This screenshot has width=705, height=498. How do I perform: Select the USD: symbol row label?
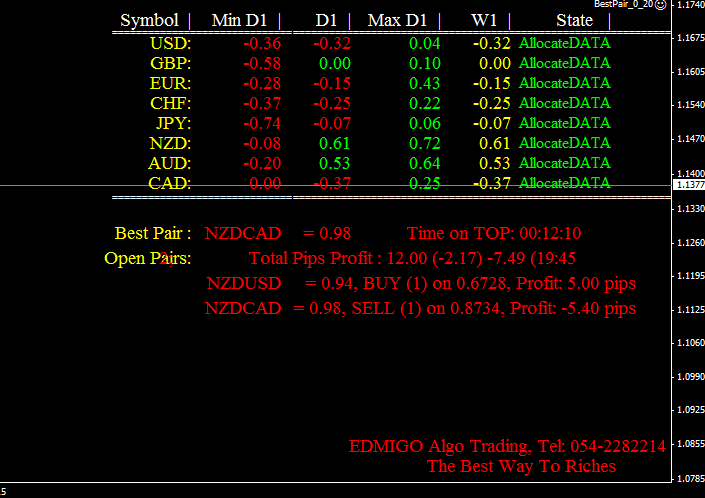(x=170, y=44)
